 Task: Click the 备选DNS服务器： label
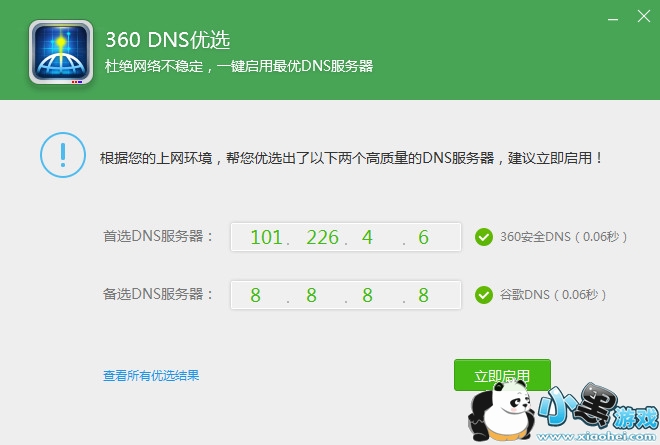click(158, 294)
